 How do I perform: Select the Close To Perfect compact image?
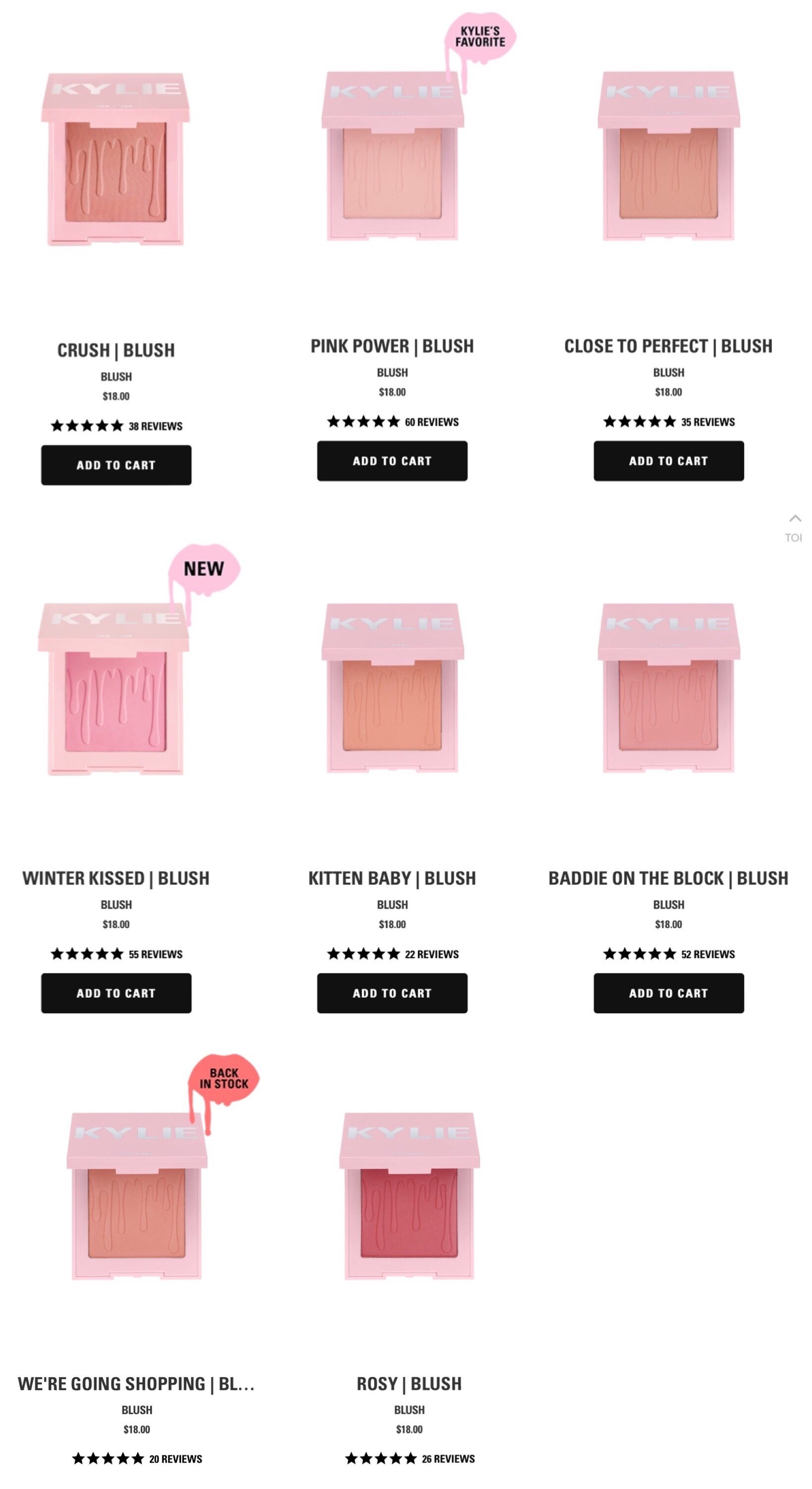pyautogui.click(x=669, y=155)
